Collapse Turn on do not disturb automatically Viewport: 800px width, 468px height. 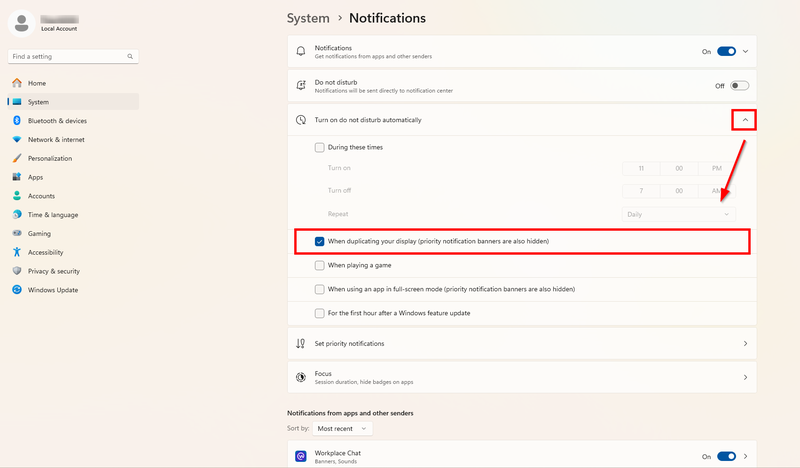click(745, 120)
